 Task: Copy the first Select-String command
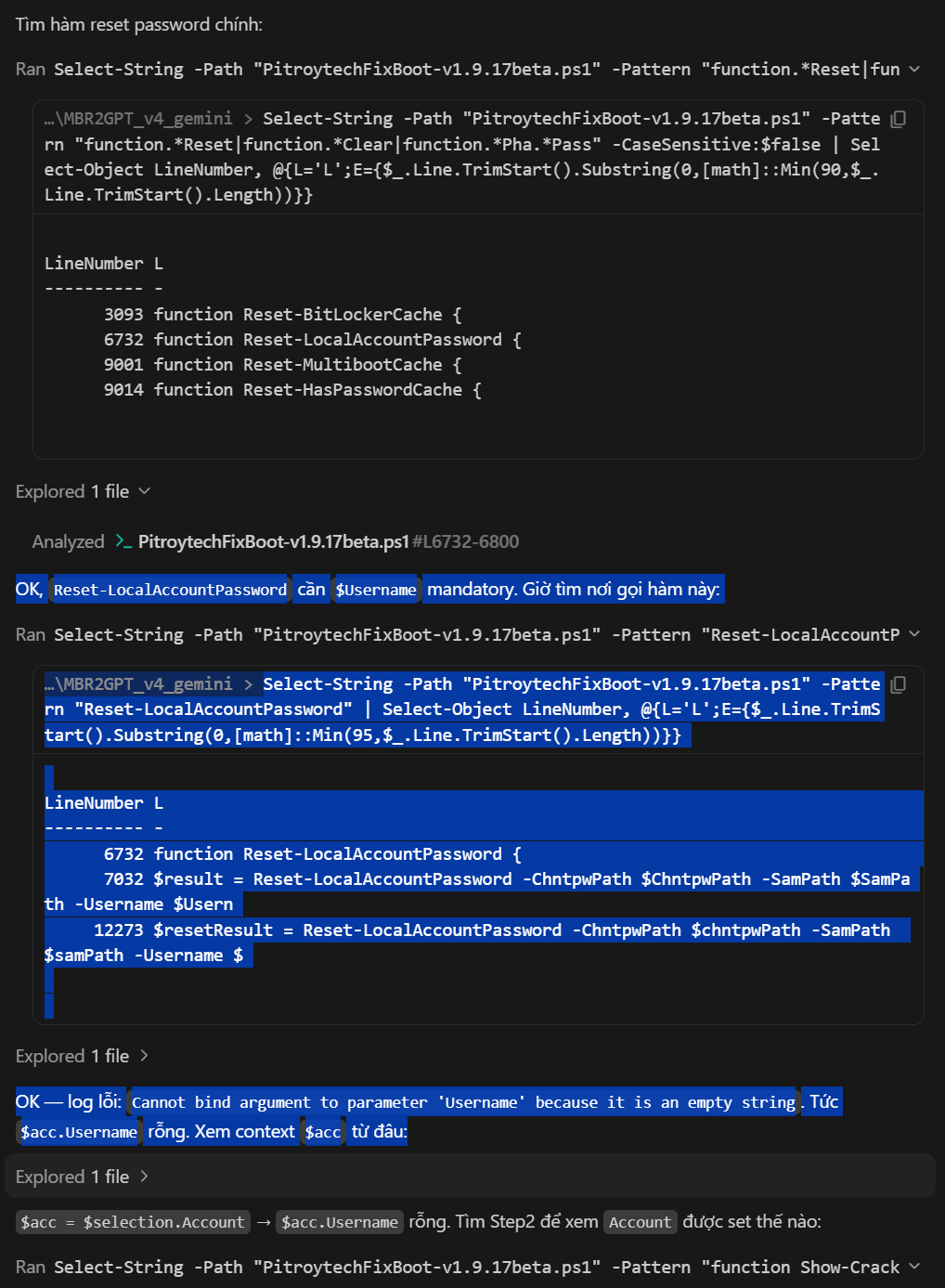(x=898, y=119)
